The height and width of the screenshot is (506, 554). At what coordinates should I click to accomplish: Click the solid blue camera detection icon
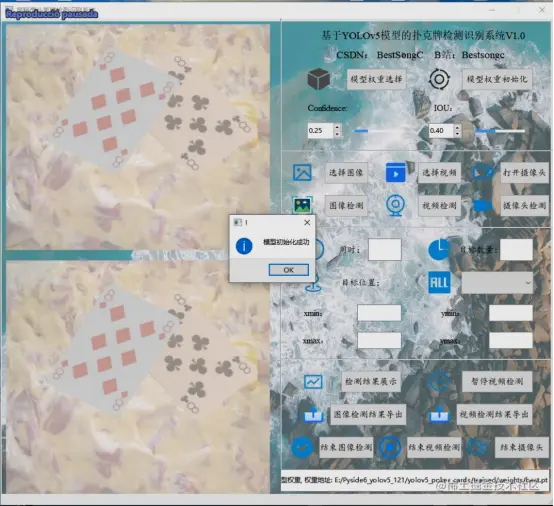[x=483, y=206]
